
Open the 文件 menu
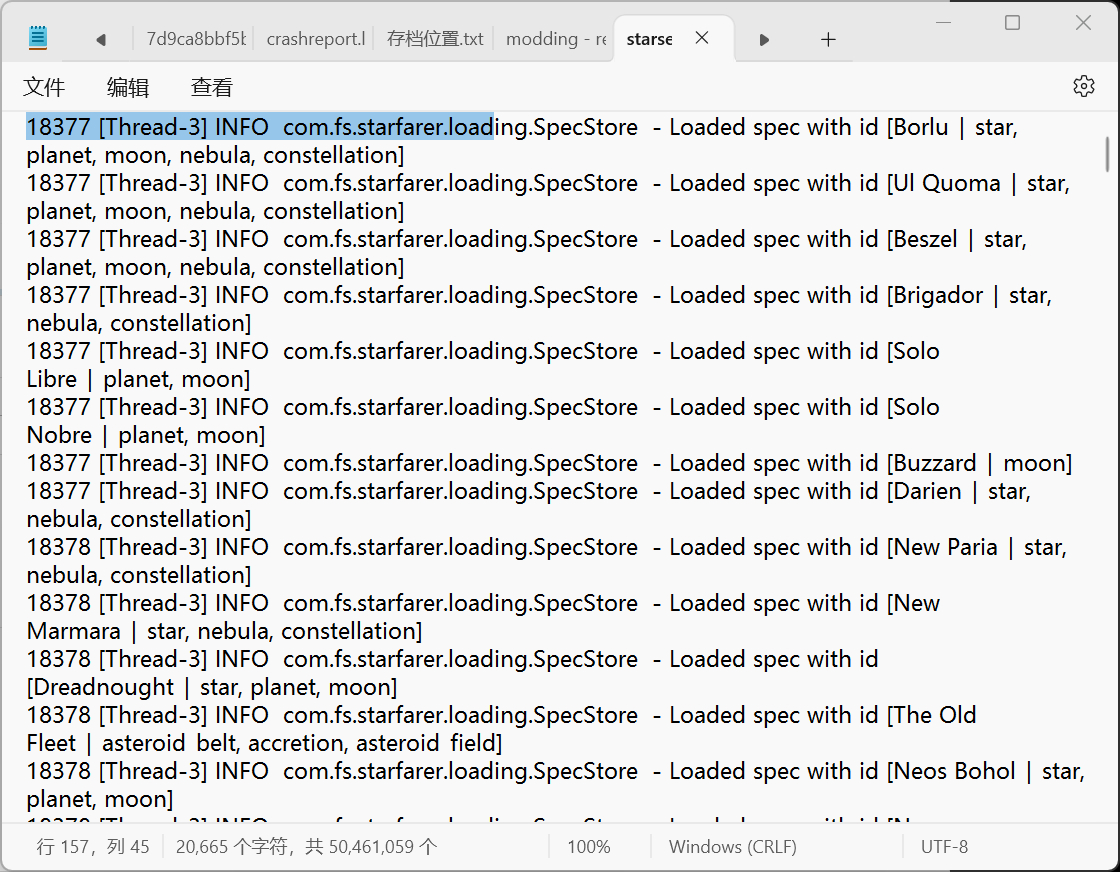44,87
